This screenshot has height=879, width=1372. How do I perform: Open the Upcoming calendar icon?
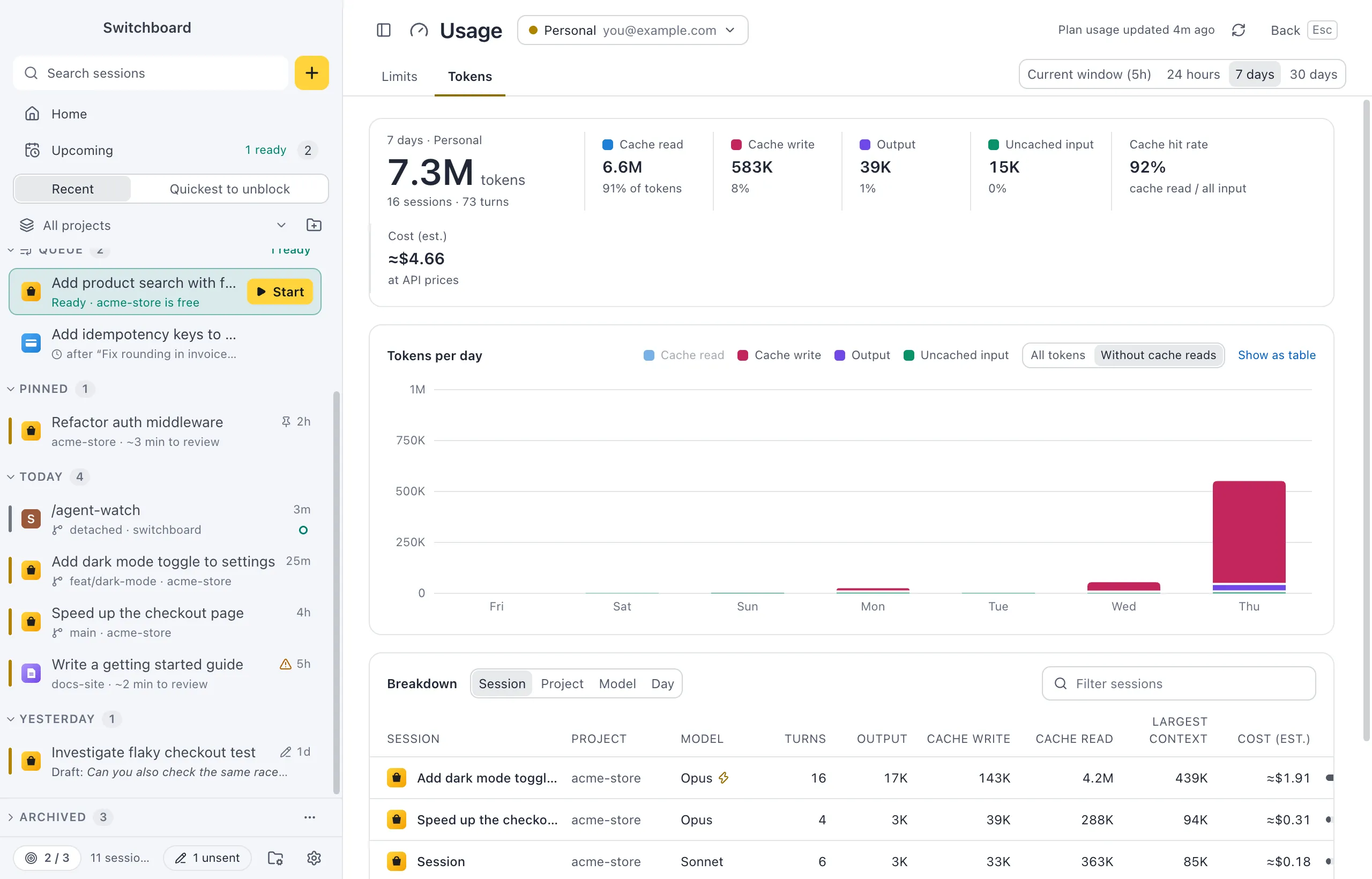pos(32,150)
